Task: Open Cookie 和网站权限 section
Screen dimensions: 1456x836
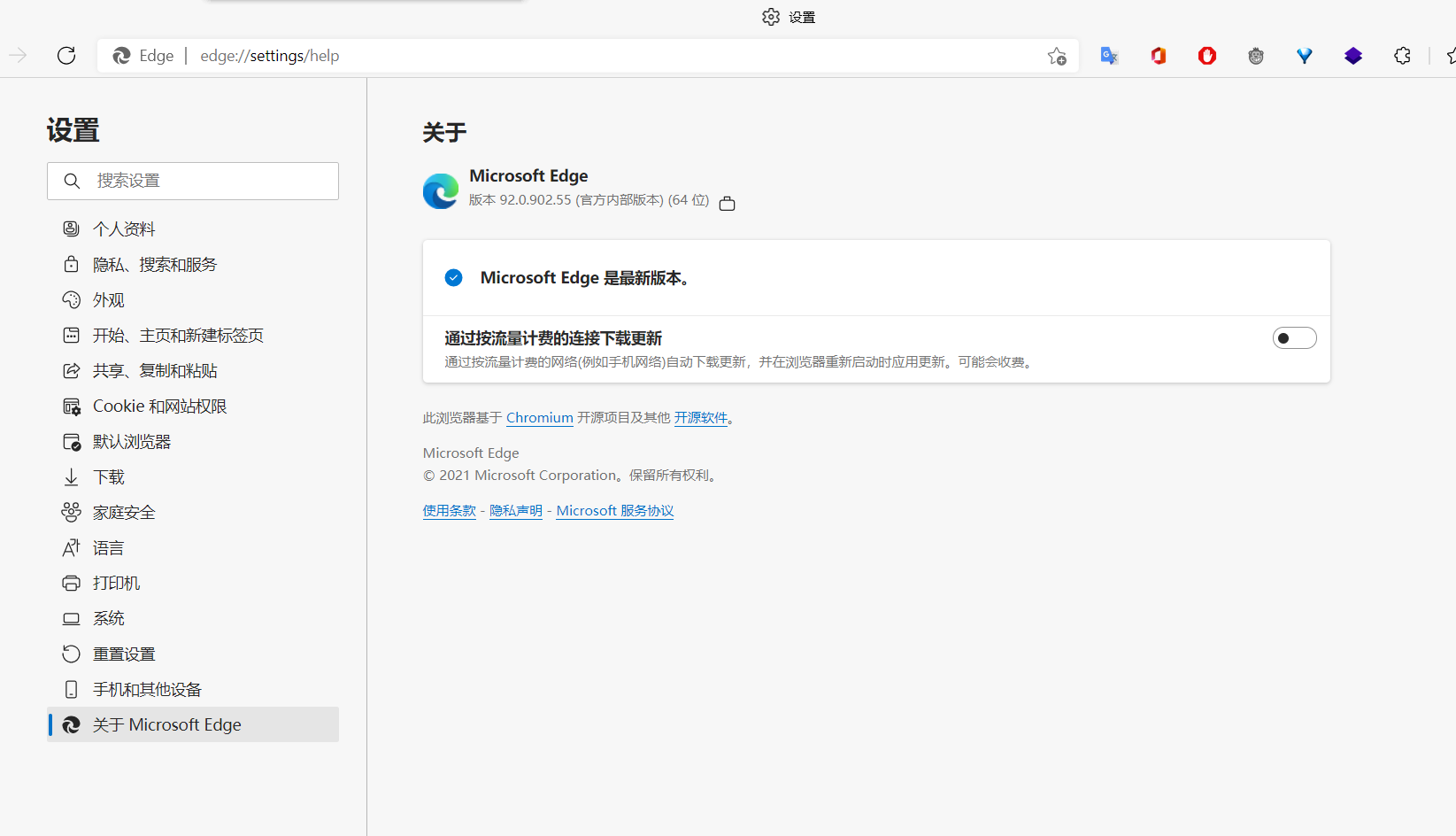Action: (x=193, y=406)
